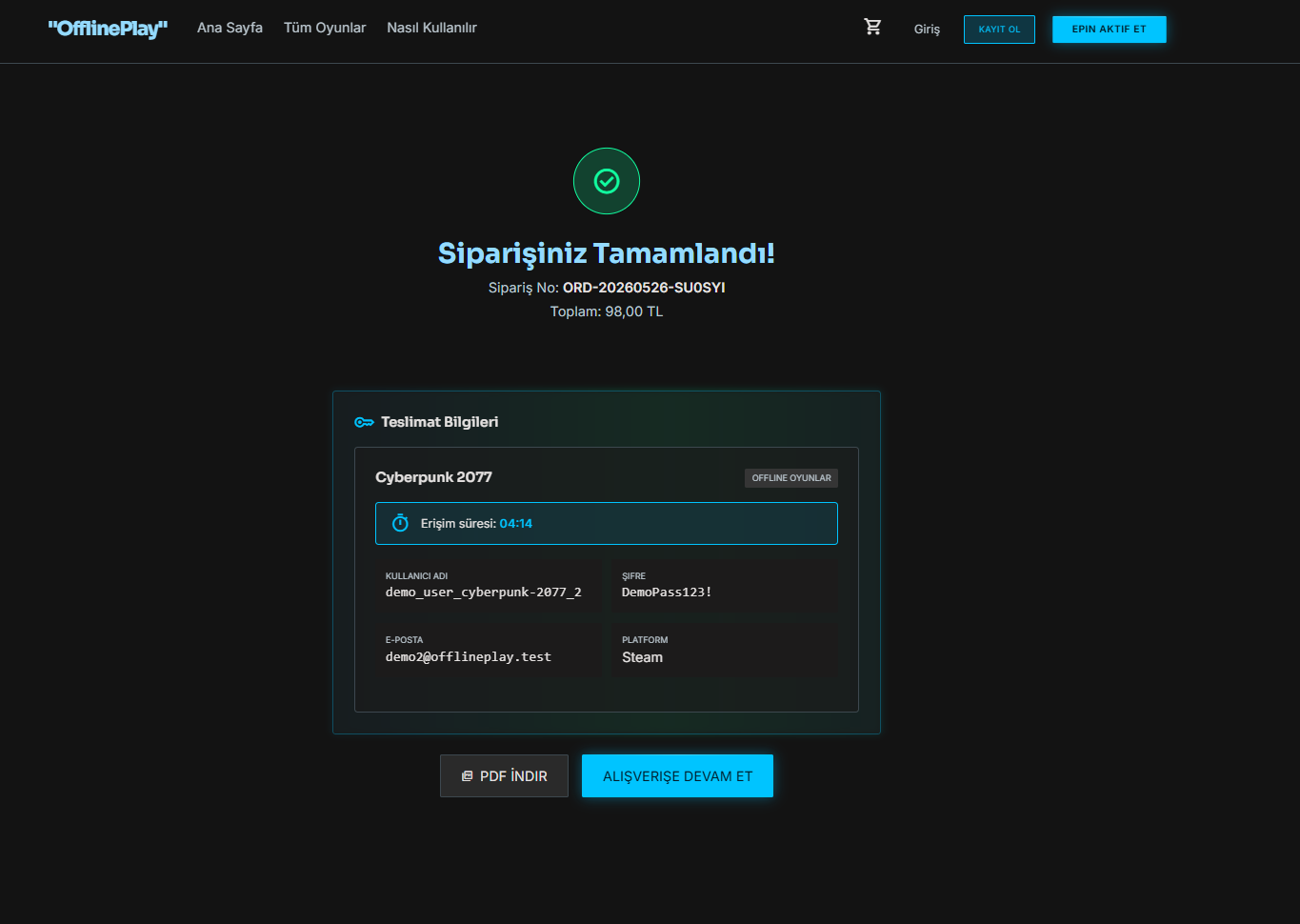Select the email demo2@offlineplay.test
The width and height of the screenshot is (1300, 924).
click(469, 657)
